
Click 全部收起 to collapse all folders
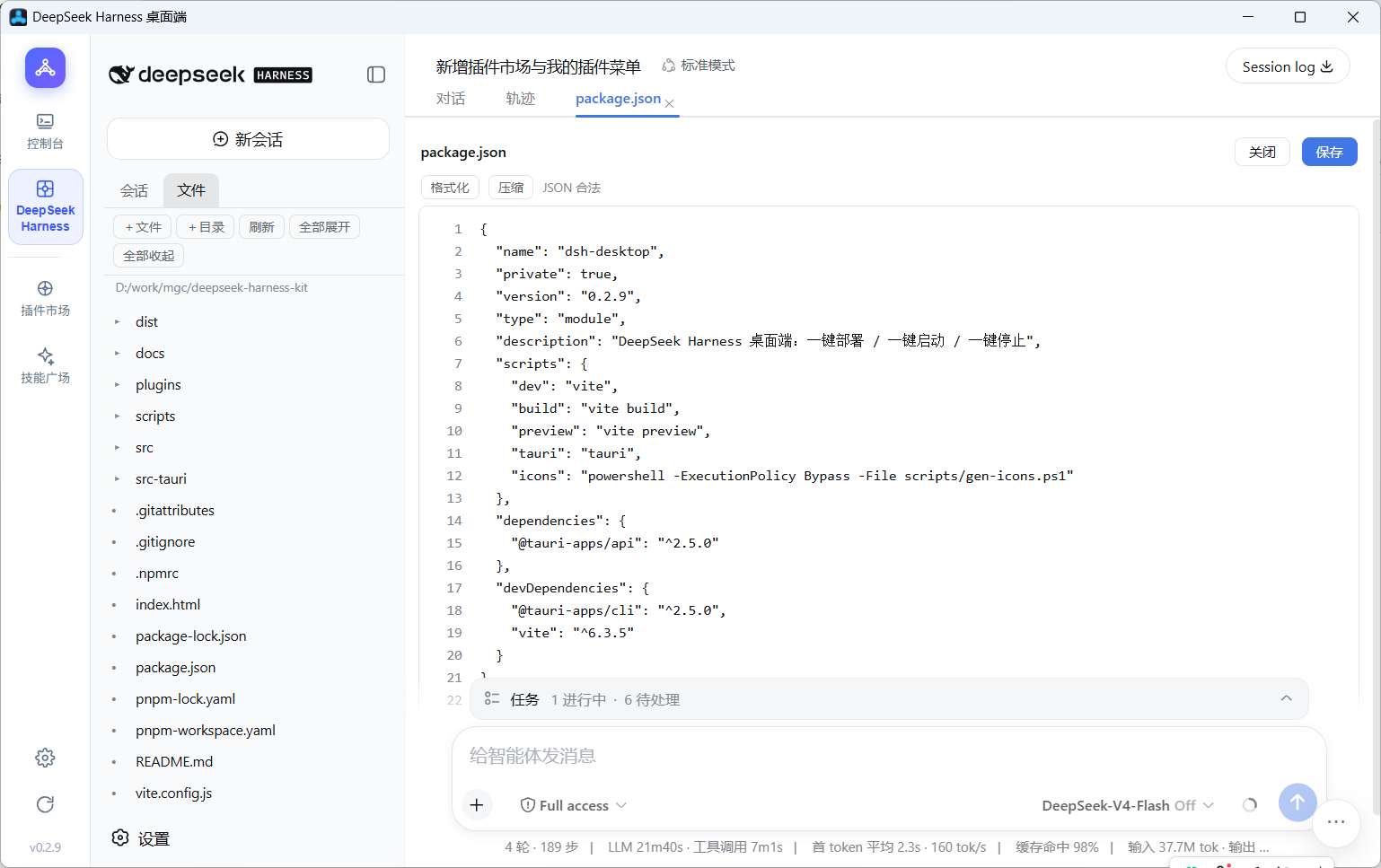point(149,256)
